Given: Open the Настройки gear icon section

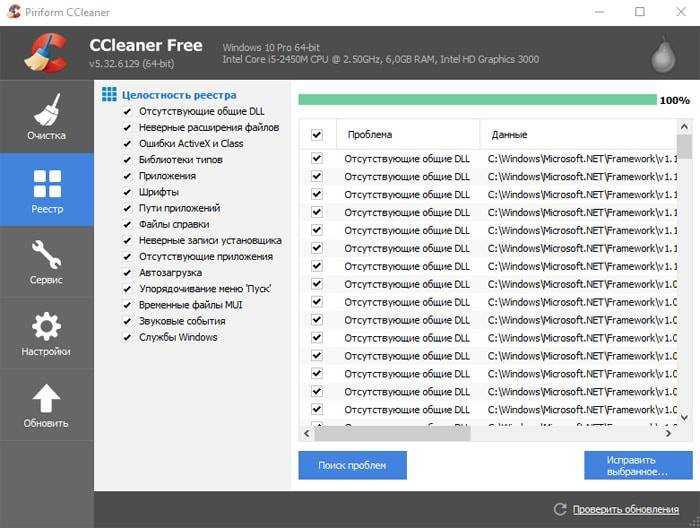Looking at the screenshot, I should point(46,326).
